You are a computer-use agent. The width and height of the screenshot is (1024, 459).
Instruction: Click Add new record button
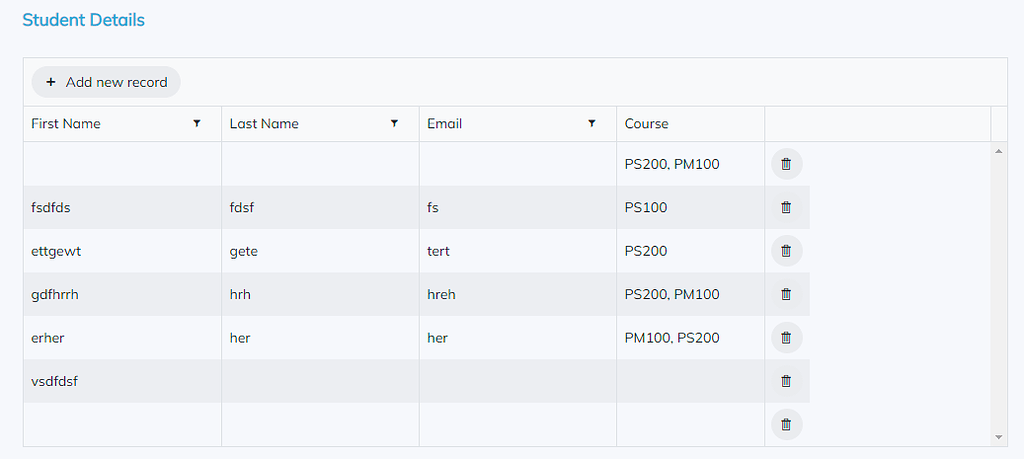tap(106, 82)
